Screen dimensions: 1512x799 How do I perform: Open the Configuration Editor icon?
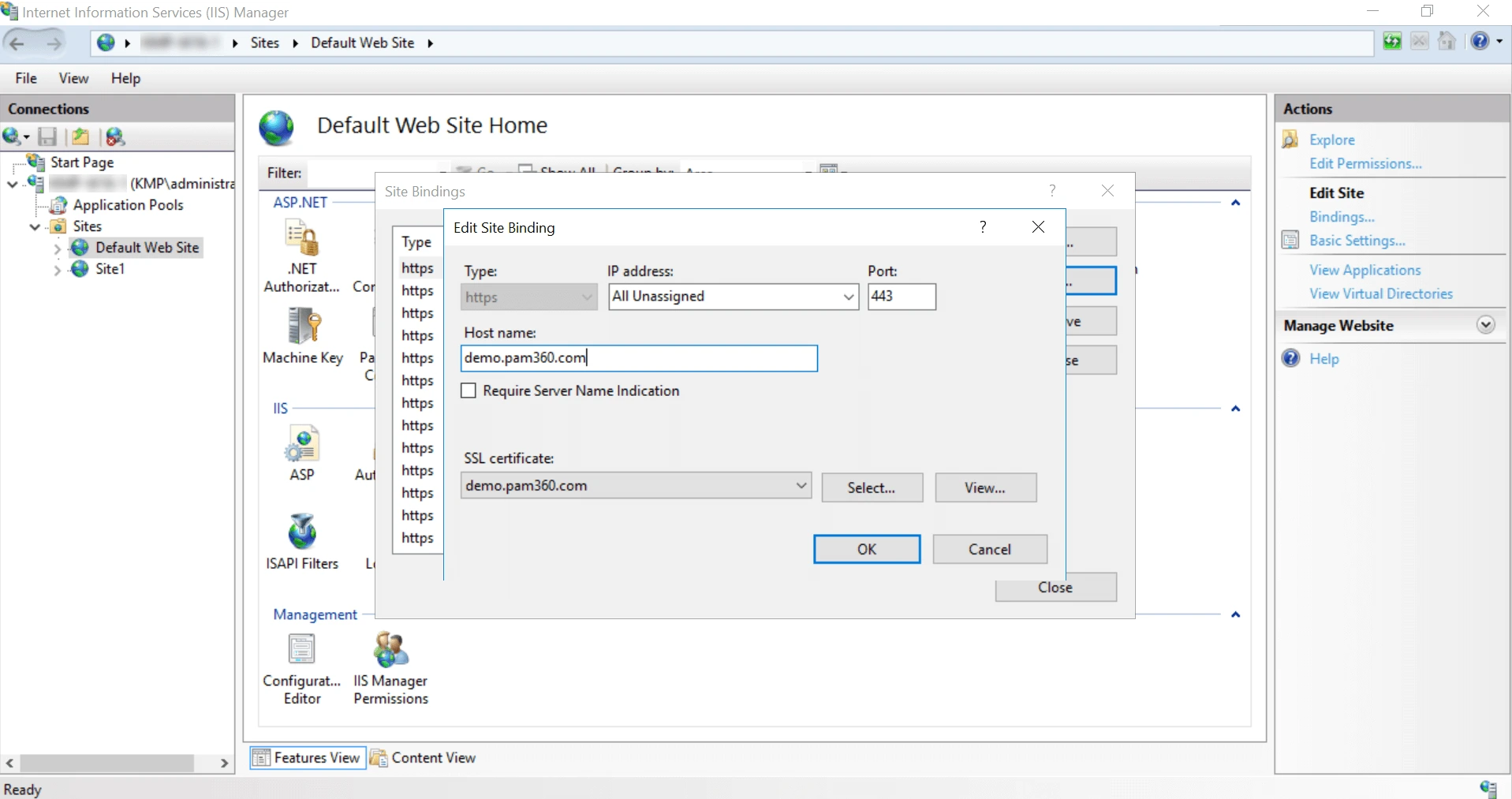coord(301,648)
